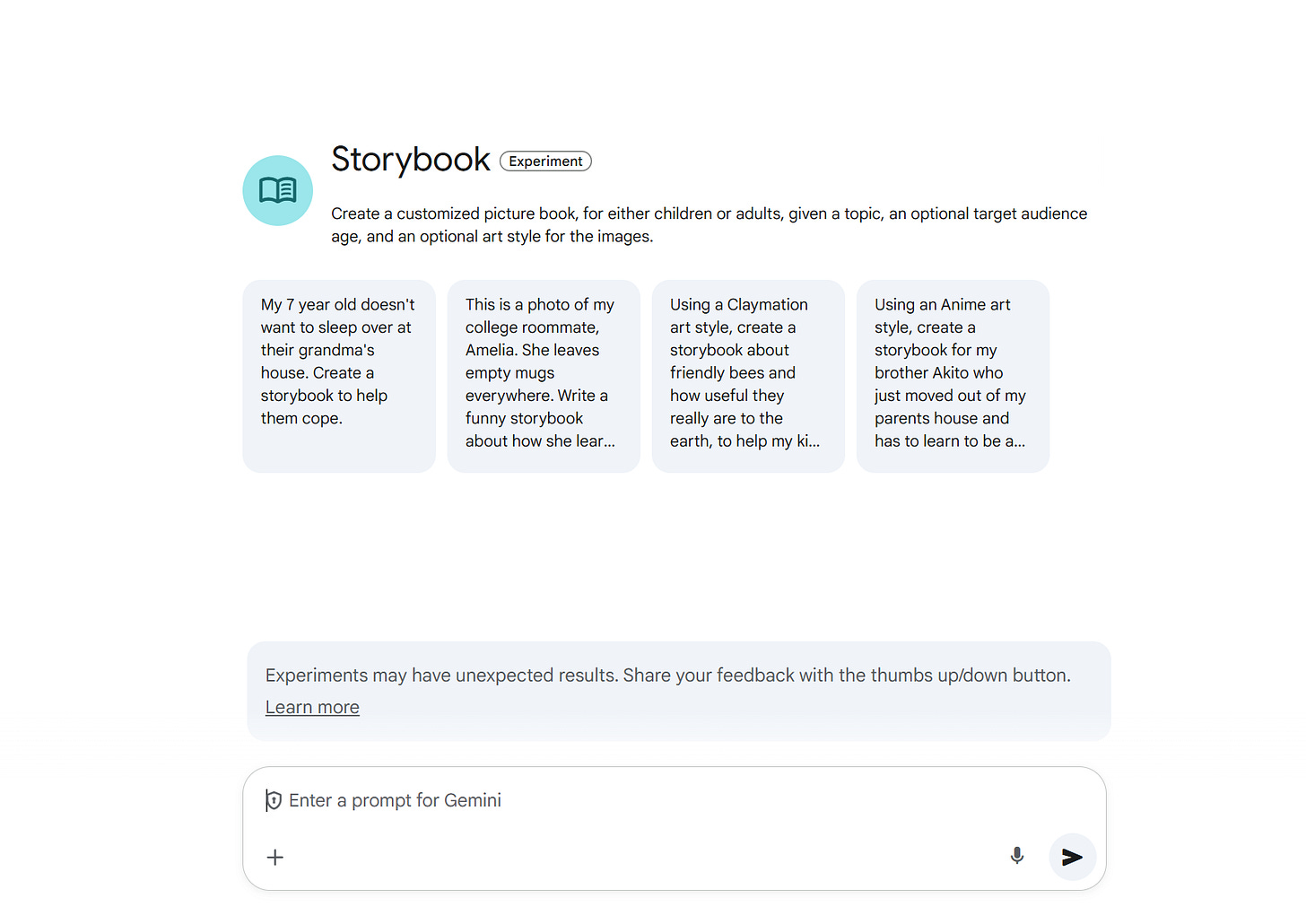This screenshot has width=1306, height=924.
Task: Select the college roommate Amelia prompt card
Action: 544,376
